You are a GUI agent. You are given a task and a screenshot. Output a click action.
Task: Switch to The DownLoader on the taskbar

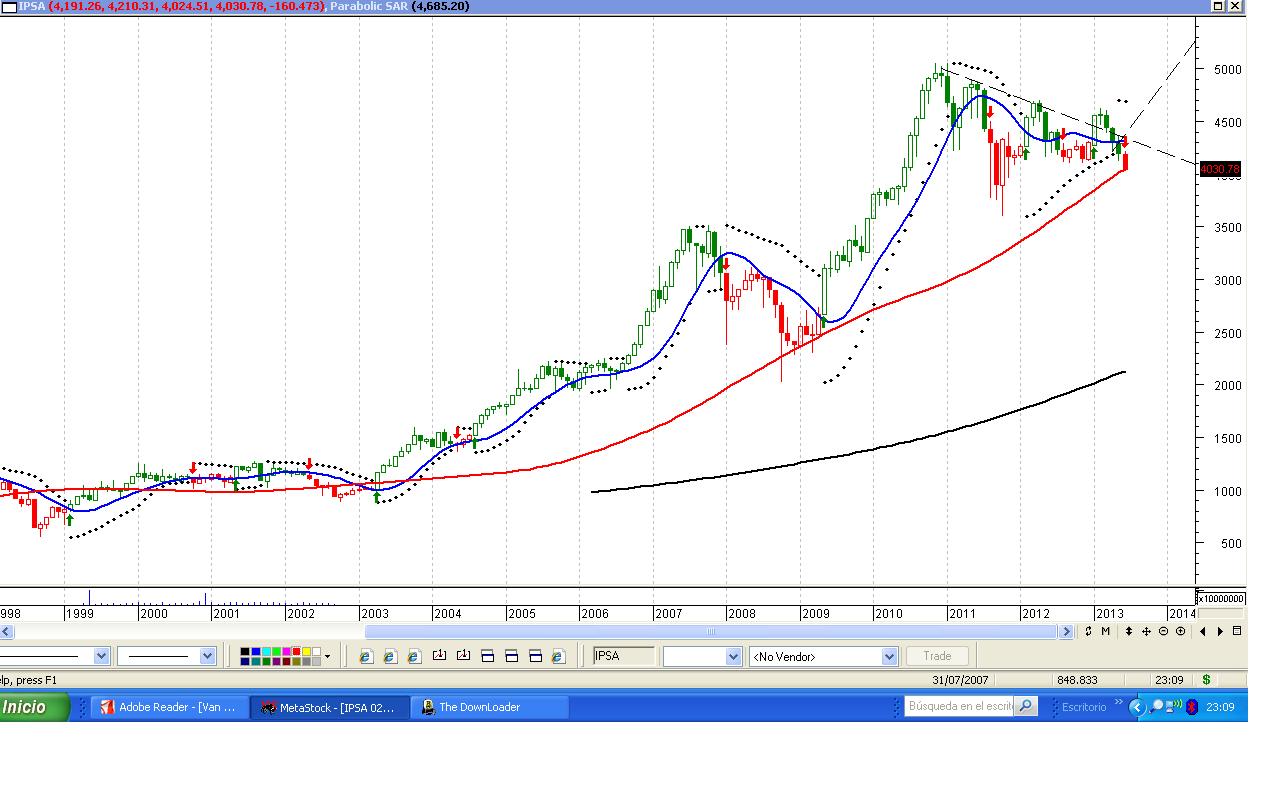click(x=490, y=707)
